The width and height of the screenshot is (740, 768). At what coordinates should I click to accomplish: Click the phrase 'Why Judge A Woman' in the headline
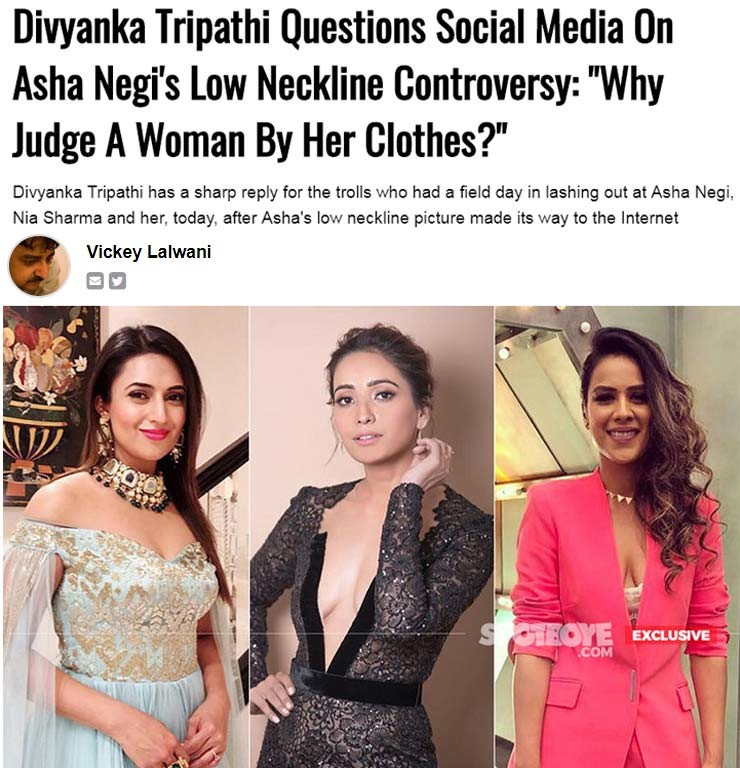(337, 113)
